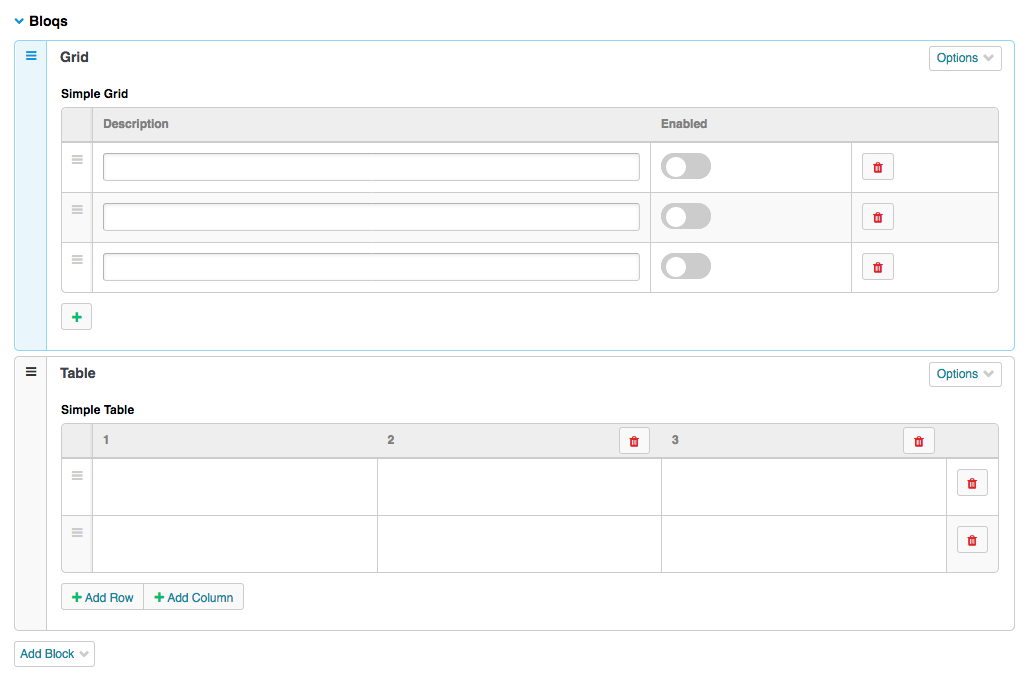Add new grid row with plus button
Screen dimensions: 1030x677
point(76,317)
